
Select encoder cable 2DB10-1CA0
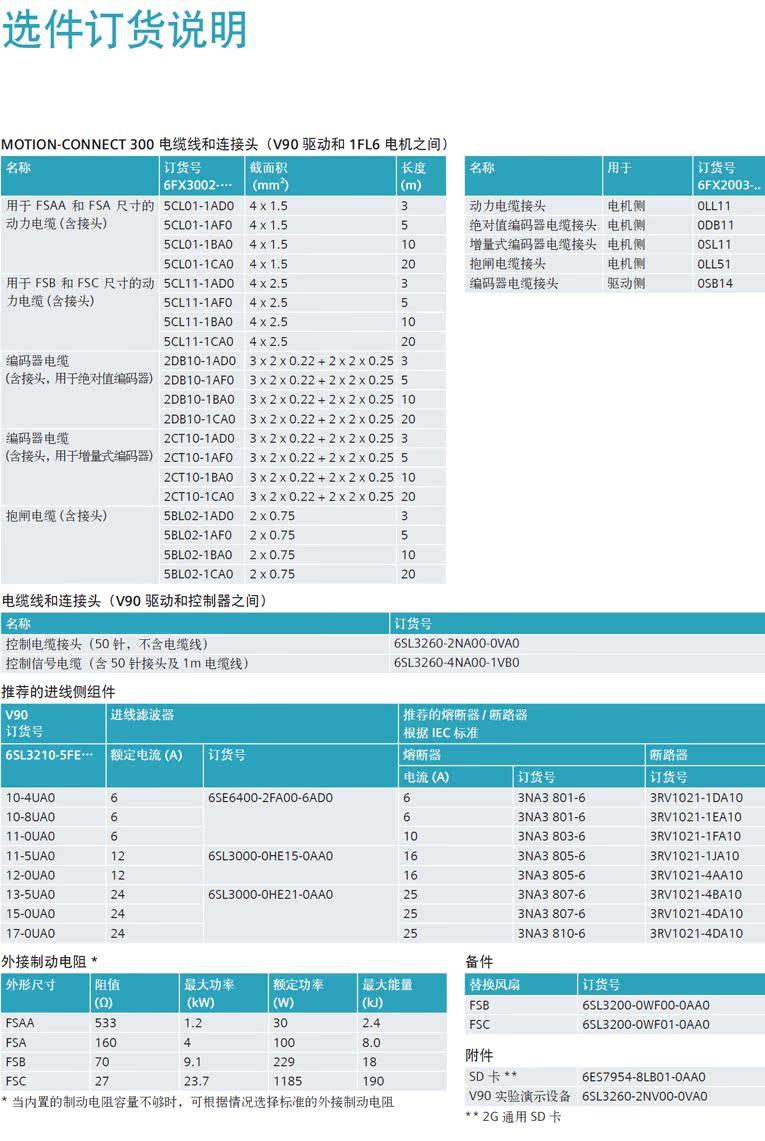coord(199,419)
